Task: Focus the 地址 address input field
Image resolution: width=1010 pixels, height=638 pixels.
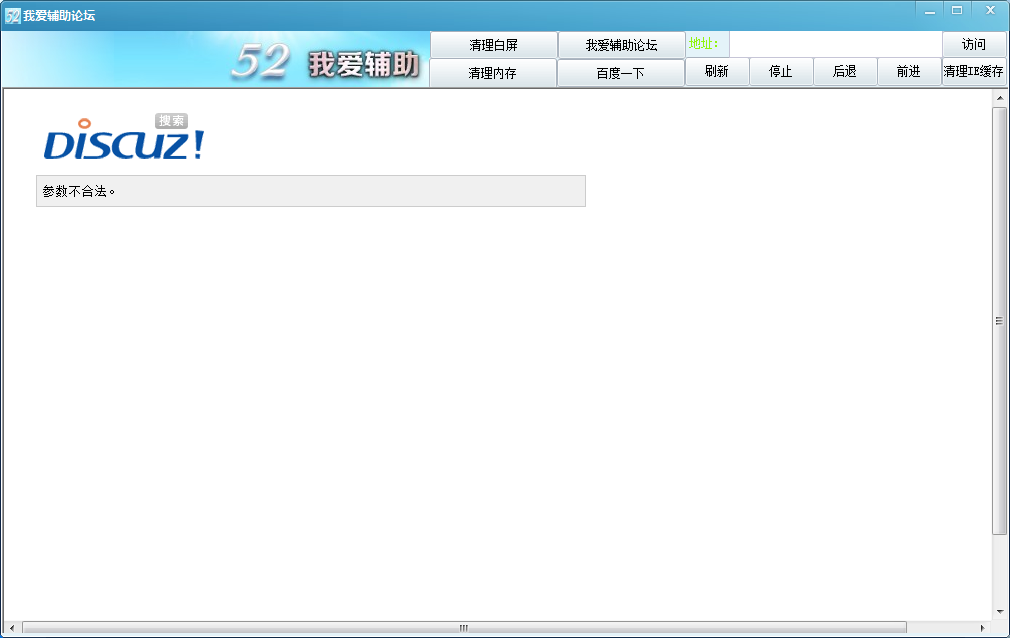Action: 835,44
